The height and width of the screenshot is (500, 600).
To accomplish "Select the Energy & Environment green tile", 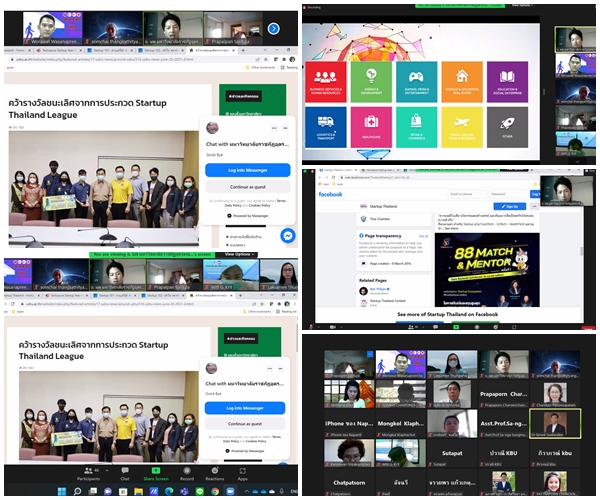I will click(x=371, y=81).
